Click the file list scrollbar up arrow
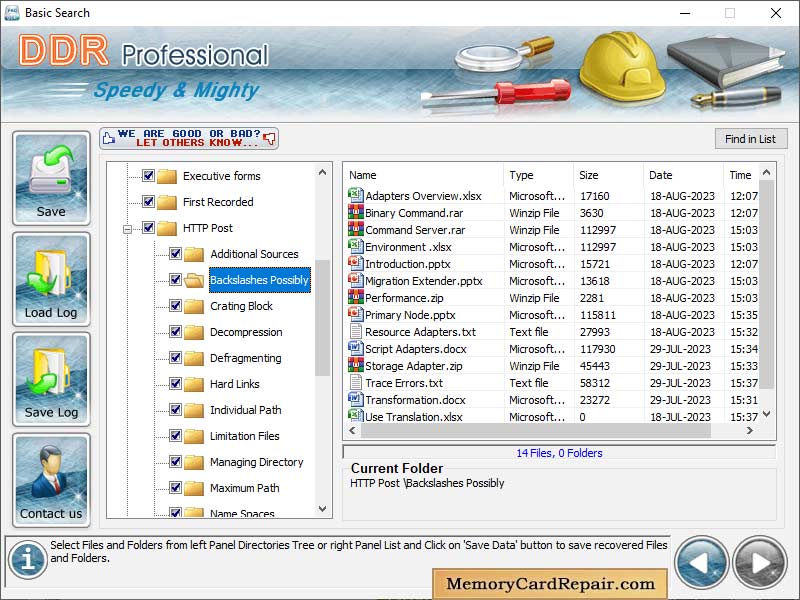The width and height of the screenshot is (800, 600). (766, 173)
